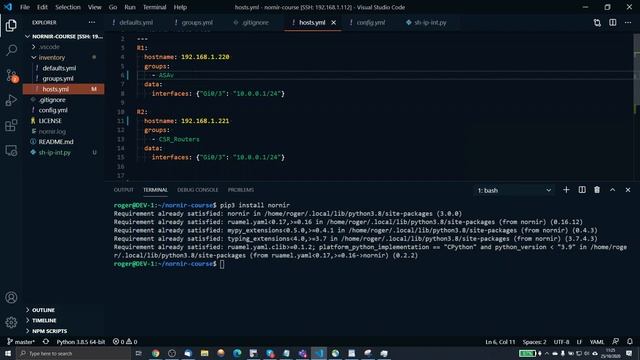The image size is (640, 360).
Task: Open the terminal selector dropdown '1: bash'
Action: pyautogui.click(x=514, y=190)
